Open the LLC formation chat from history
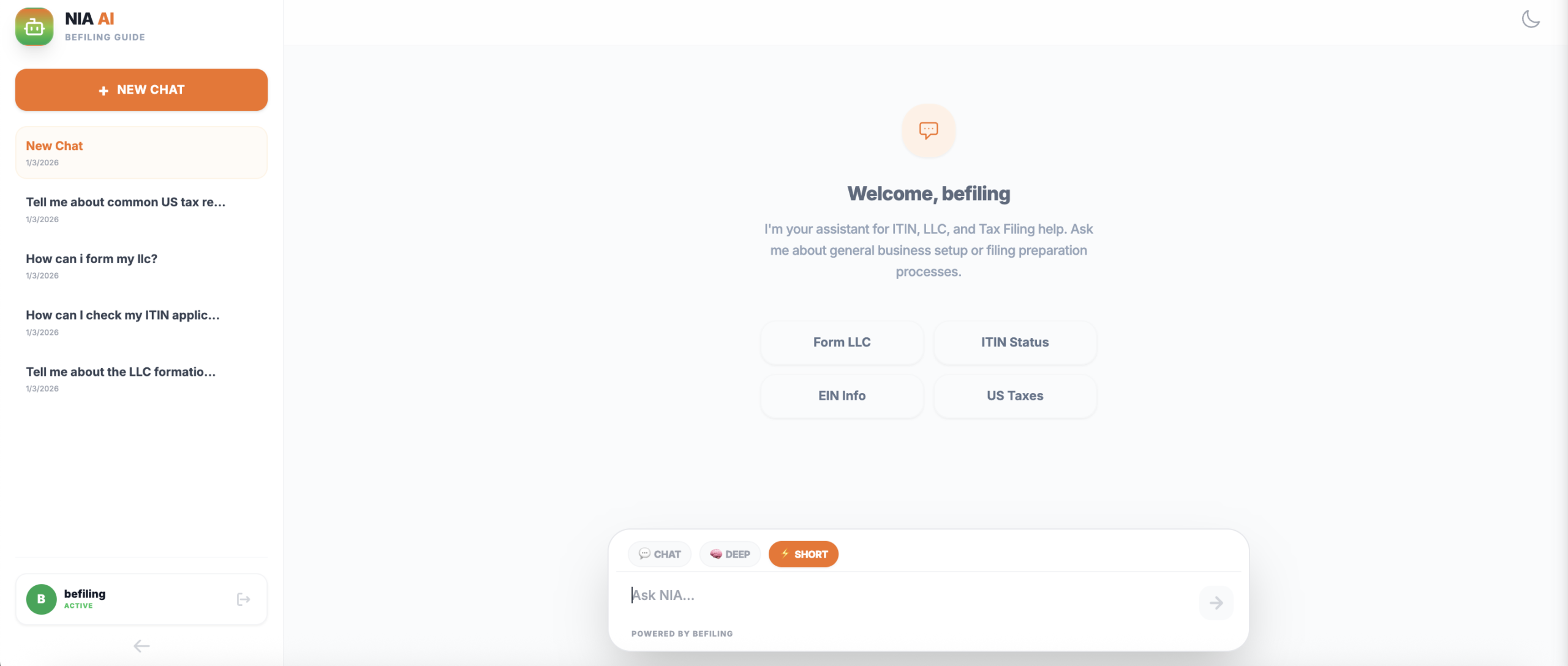The width and height of the screenshot is (1568, 666). 121,379
